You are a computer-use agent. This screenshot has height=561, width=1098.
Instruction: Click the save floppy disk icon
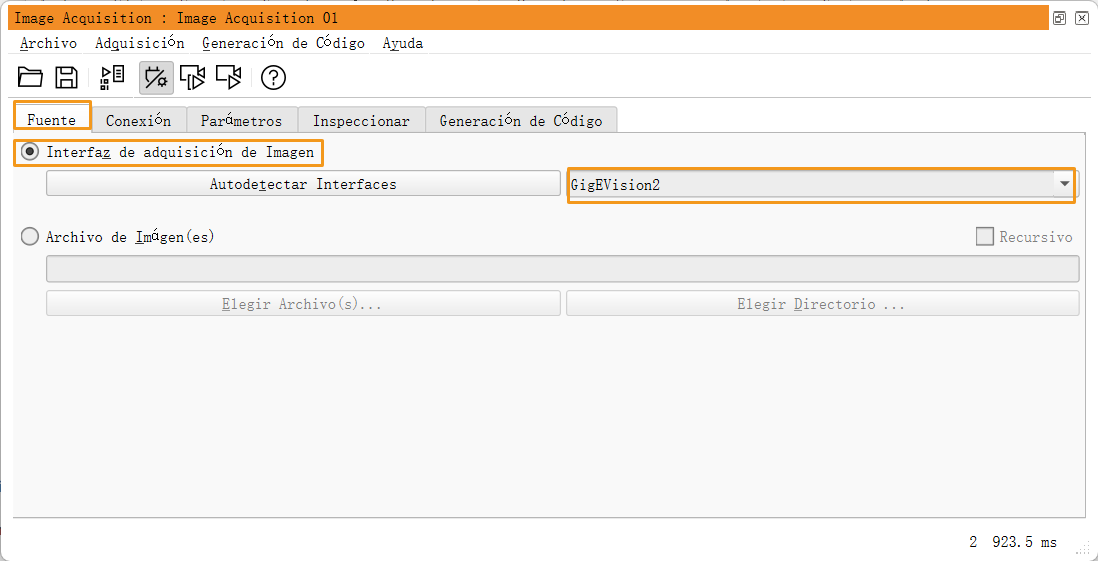click(66, 77)
